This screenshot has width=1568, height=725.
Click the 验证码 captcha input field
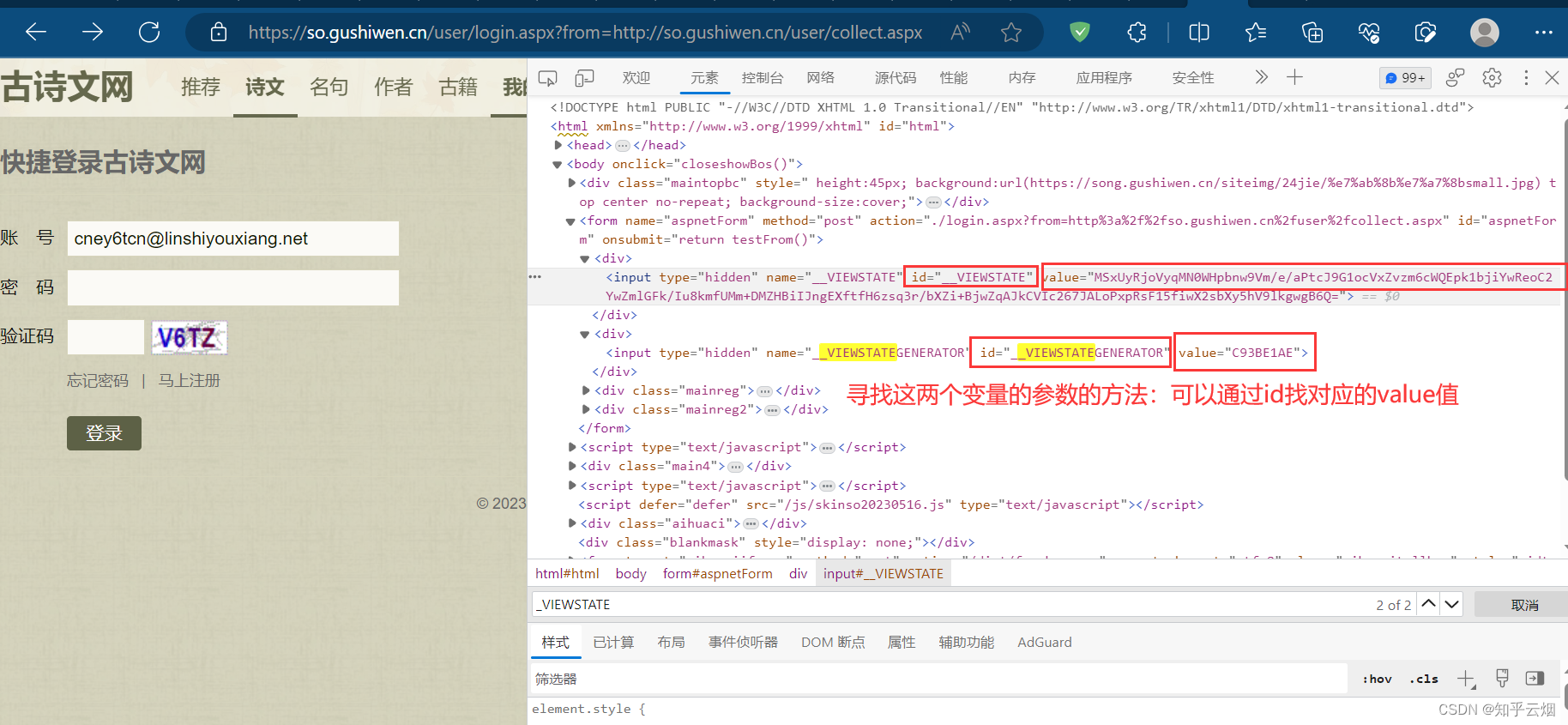(106, 337)
